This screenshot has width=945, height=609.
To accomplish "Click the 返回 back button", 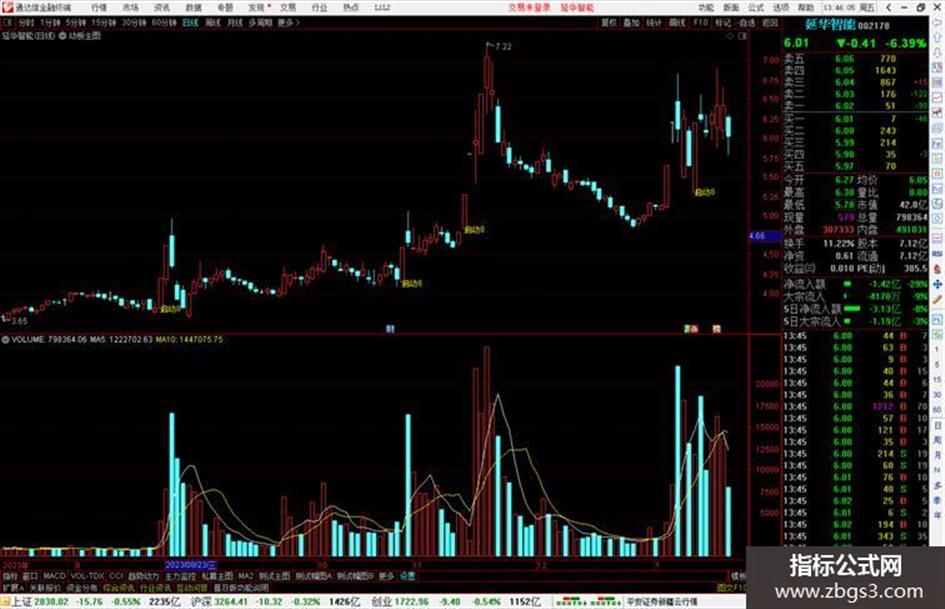I will click(770, 22).
